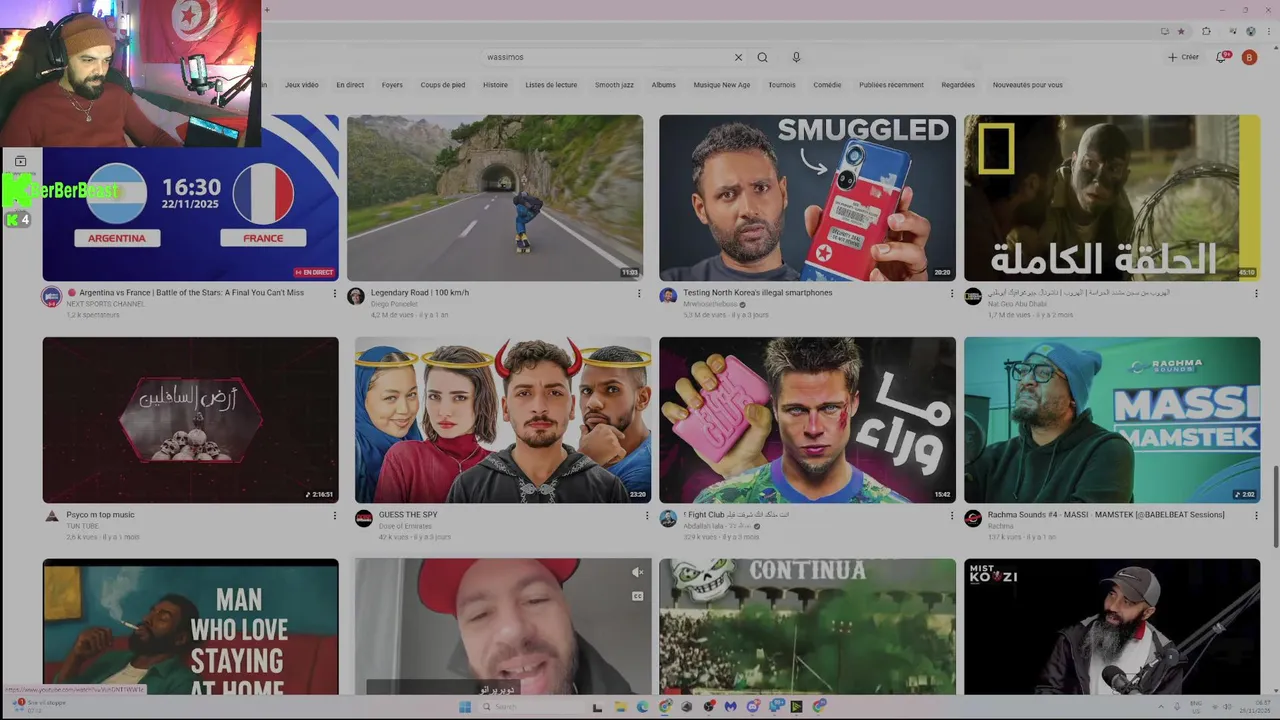The width and height of the screenshot is (1280, 720).
Task: Open File Explorer from the taskbar
Action: [620, 707]
